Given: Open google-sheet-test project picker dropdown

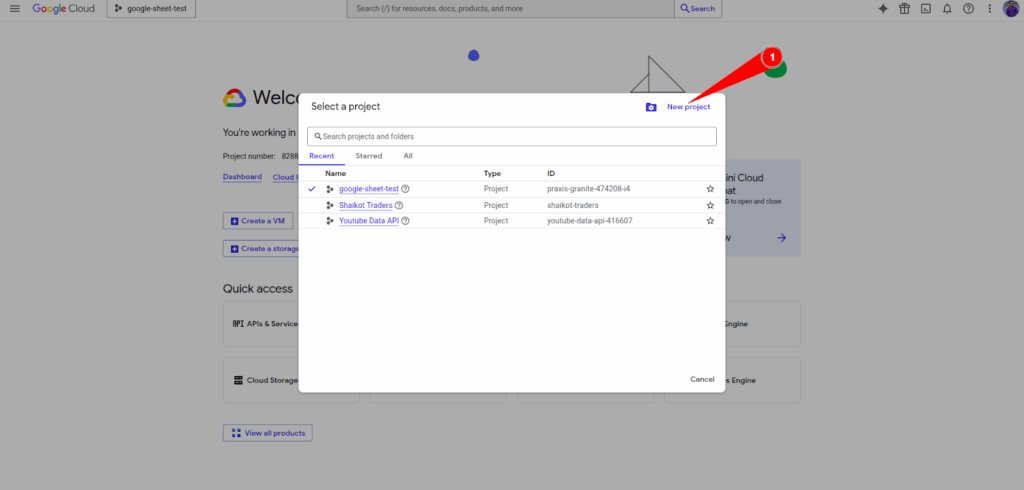Looking at the screenshot, I should pos(152,9).
